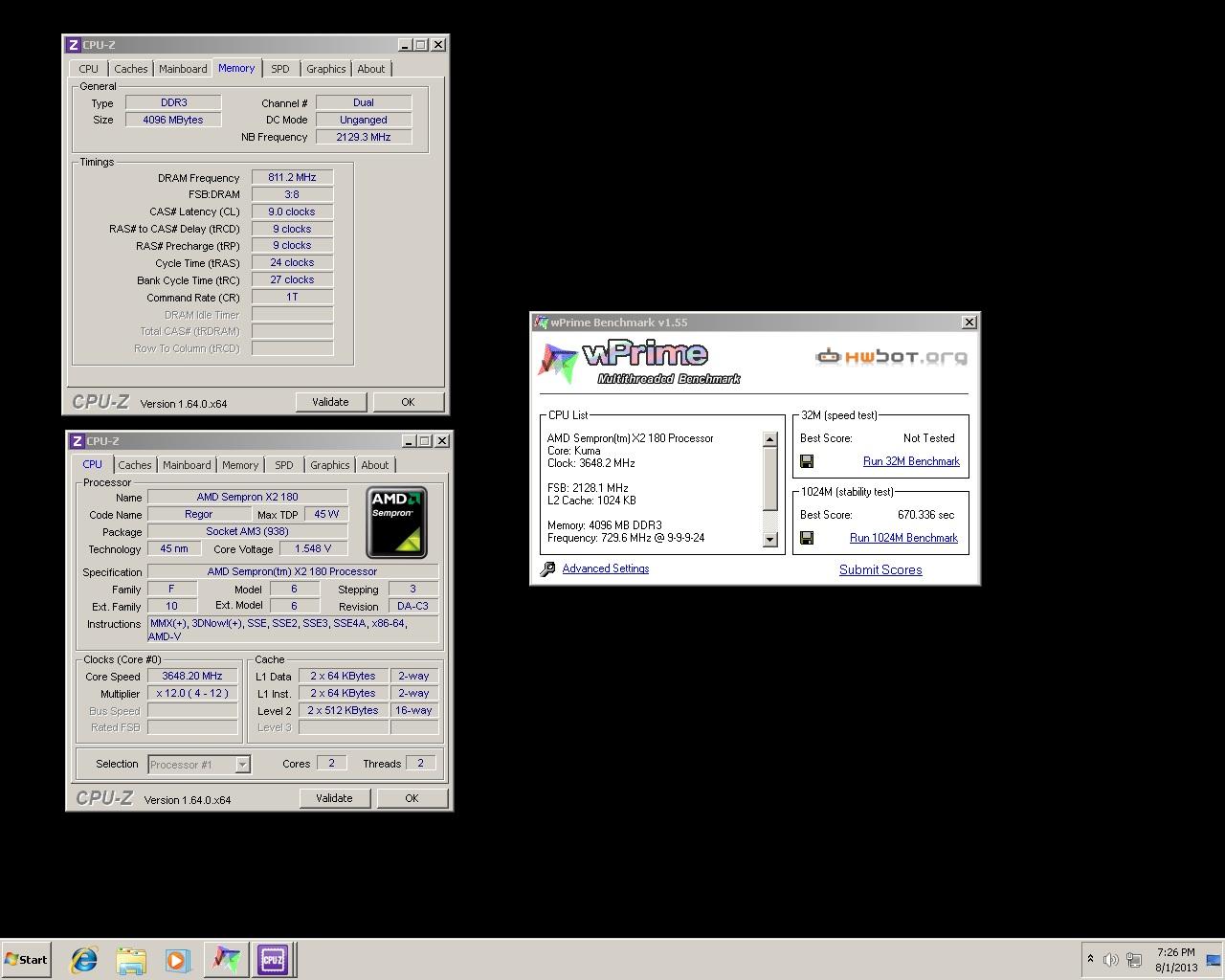Click Validate in Memory CPU-Z window
1225x980 pixels.
(330, 402)
